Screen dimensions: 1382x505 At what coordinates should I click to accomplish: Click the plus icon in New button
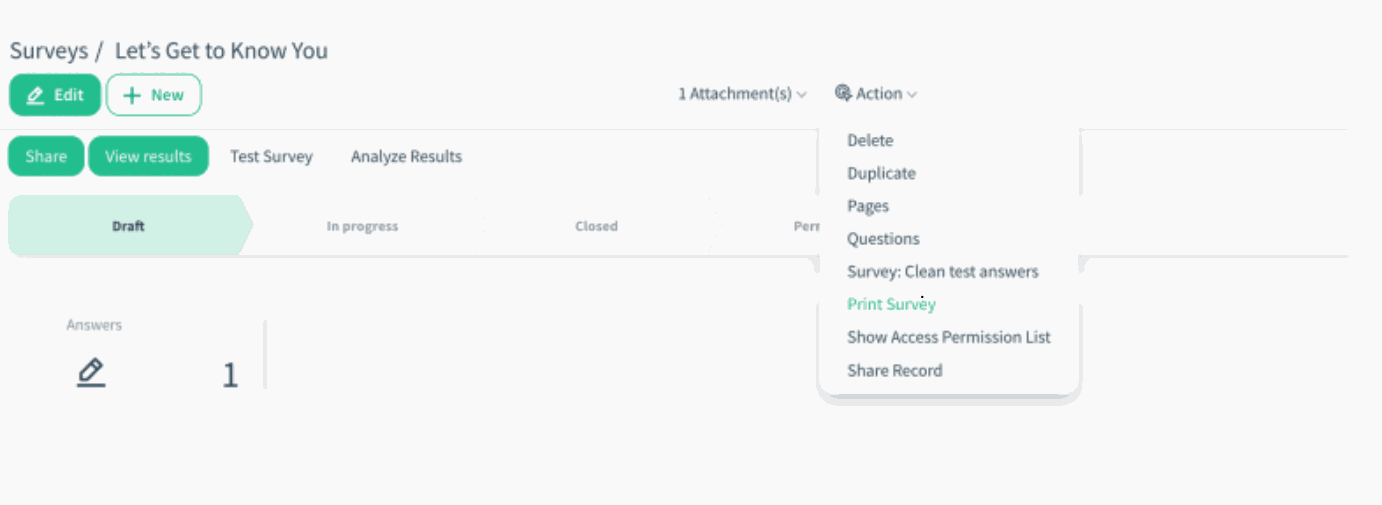tap(132, 95)
